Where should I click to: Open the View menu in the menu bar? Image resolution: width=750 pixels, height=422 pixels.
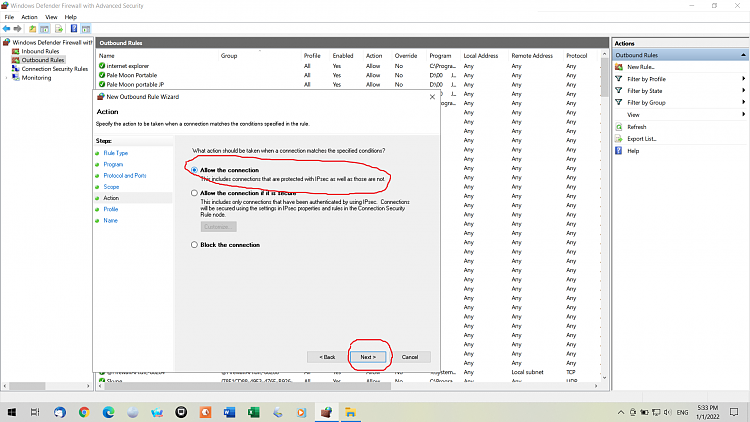(x=51, y=17)
